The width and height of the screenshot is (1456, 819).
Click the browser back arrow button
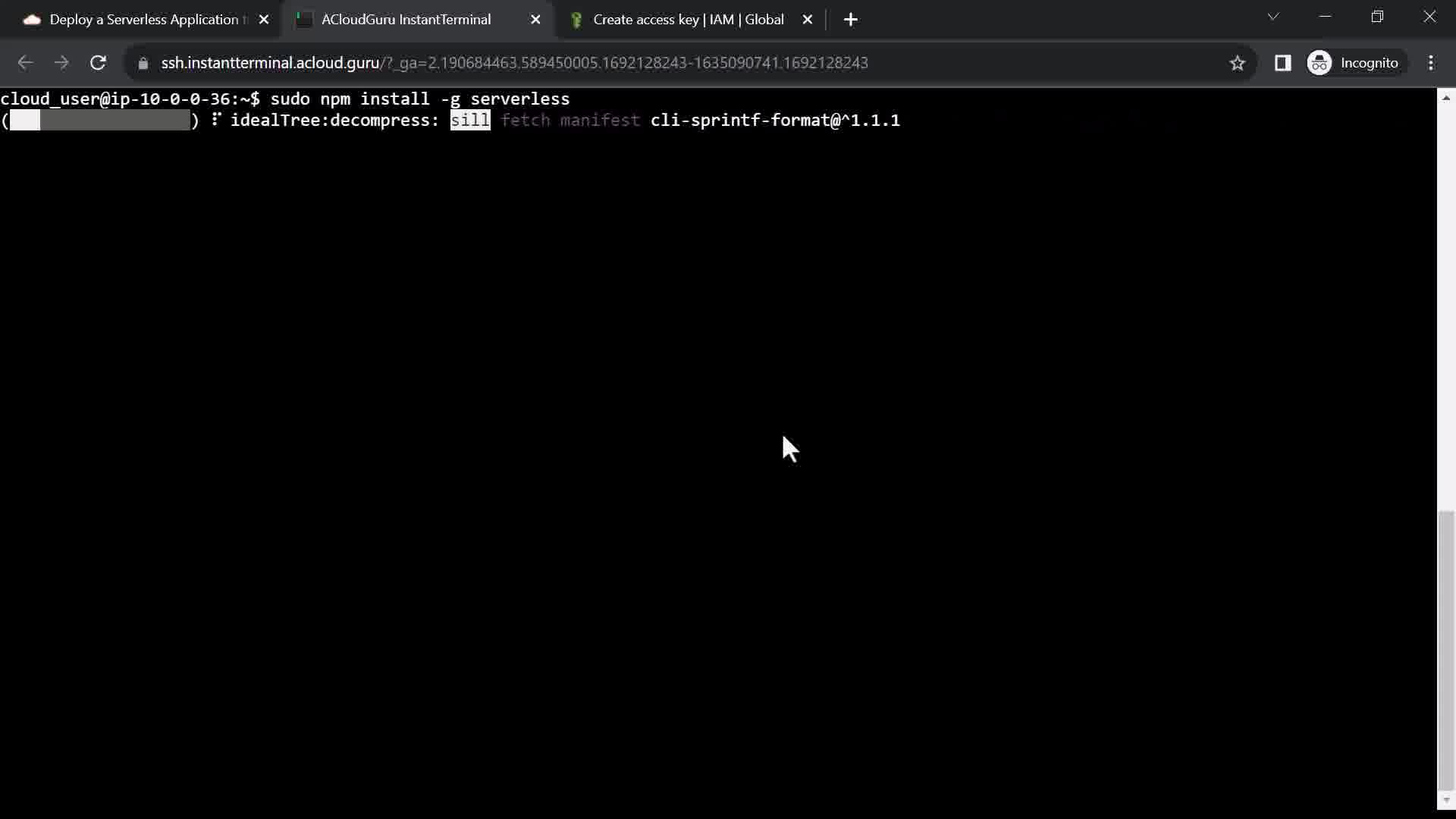click(25, 63)
